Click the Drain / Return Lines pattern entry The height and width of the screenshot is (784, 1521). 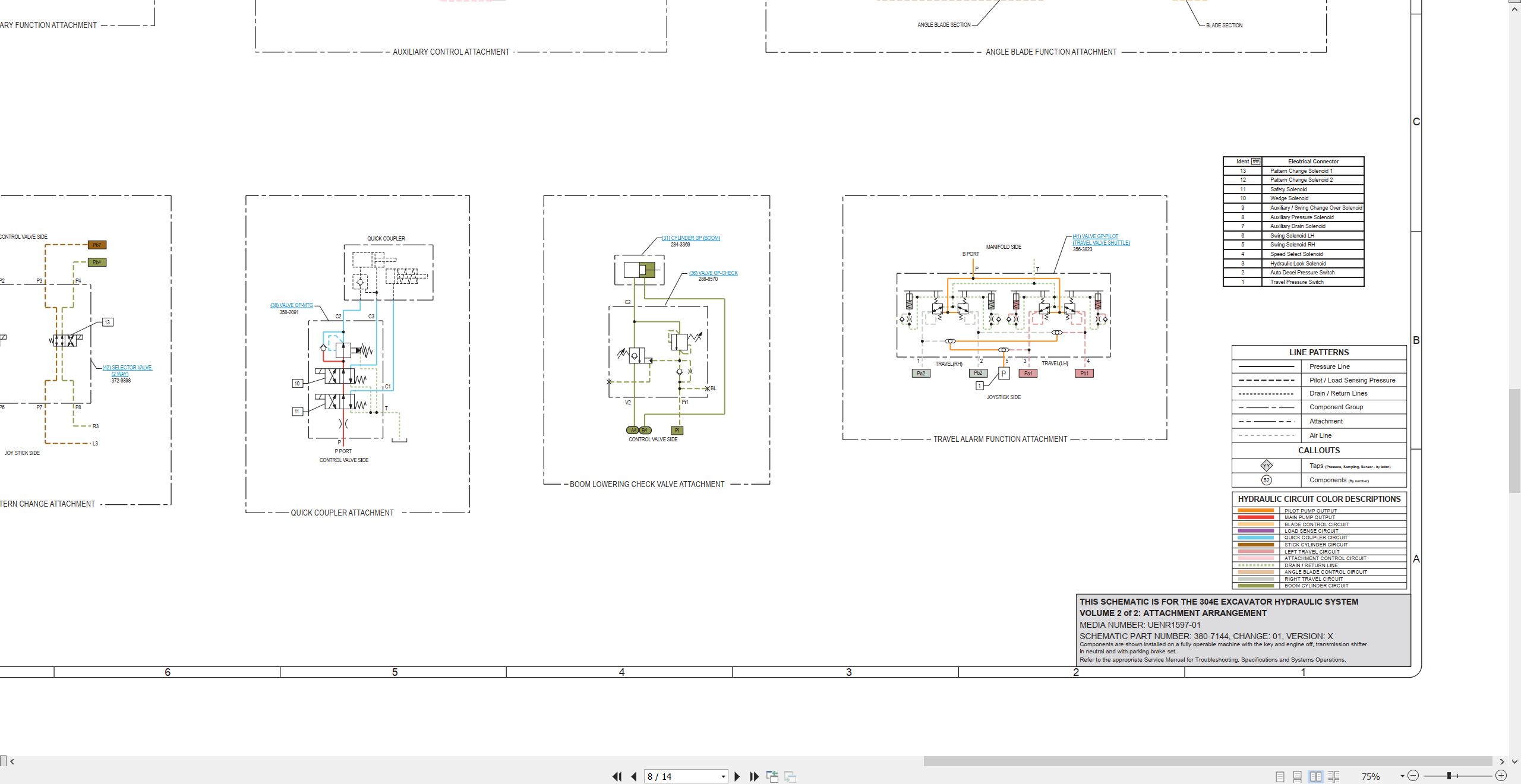click(1319, 393)
